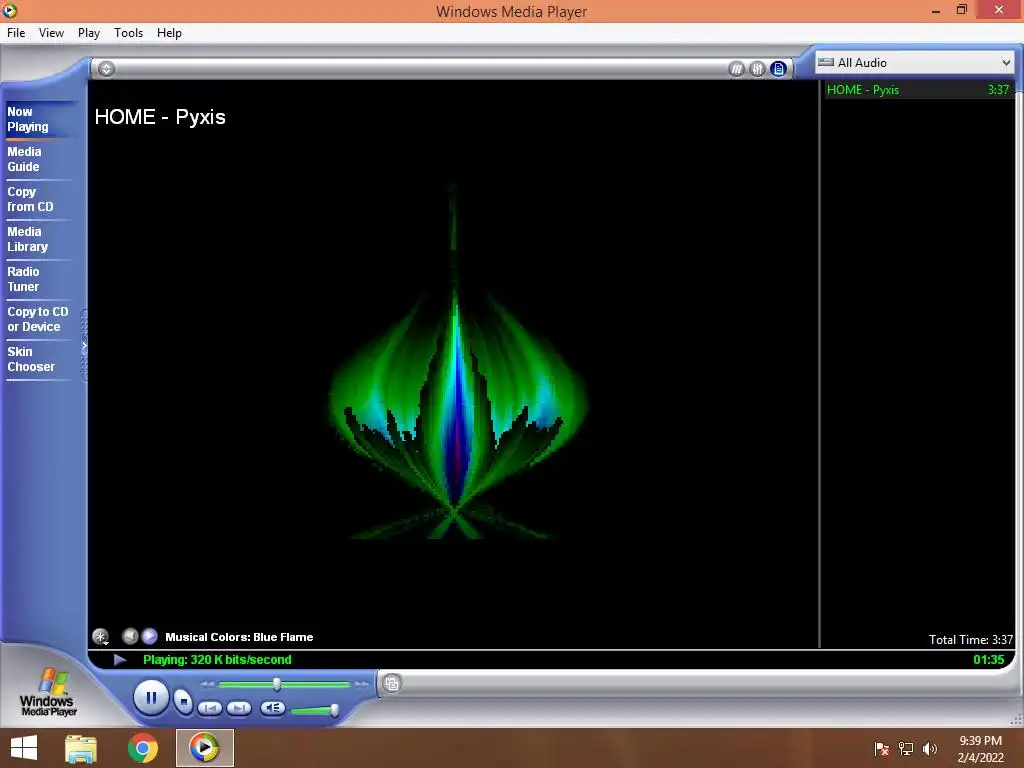The height and width of the screenshot is (768, 1024).
Task: Pause playback with the round pause button
Action: coord(151,697)
